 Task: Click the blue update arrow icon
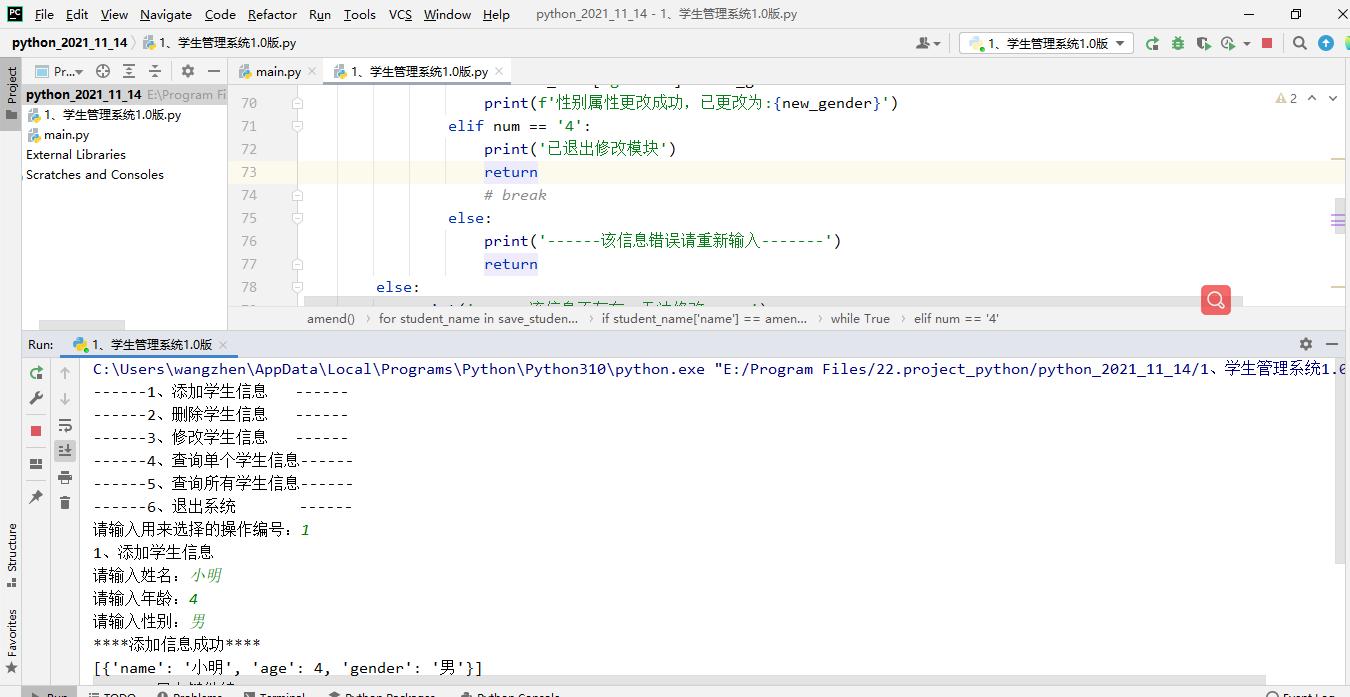pyautogui.click(x=1326, y=43)
